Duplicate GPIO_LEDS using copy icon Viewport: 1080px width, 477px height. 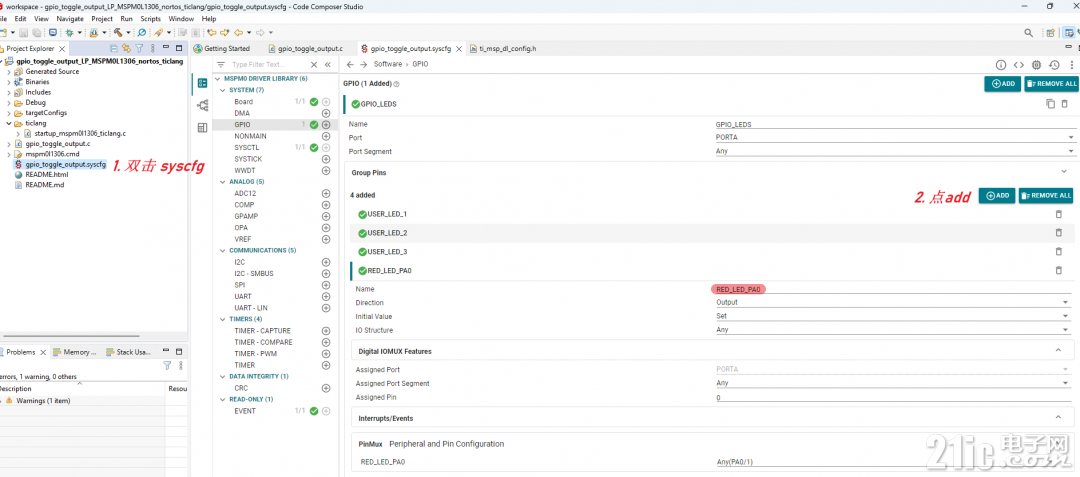[1050, 104]
